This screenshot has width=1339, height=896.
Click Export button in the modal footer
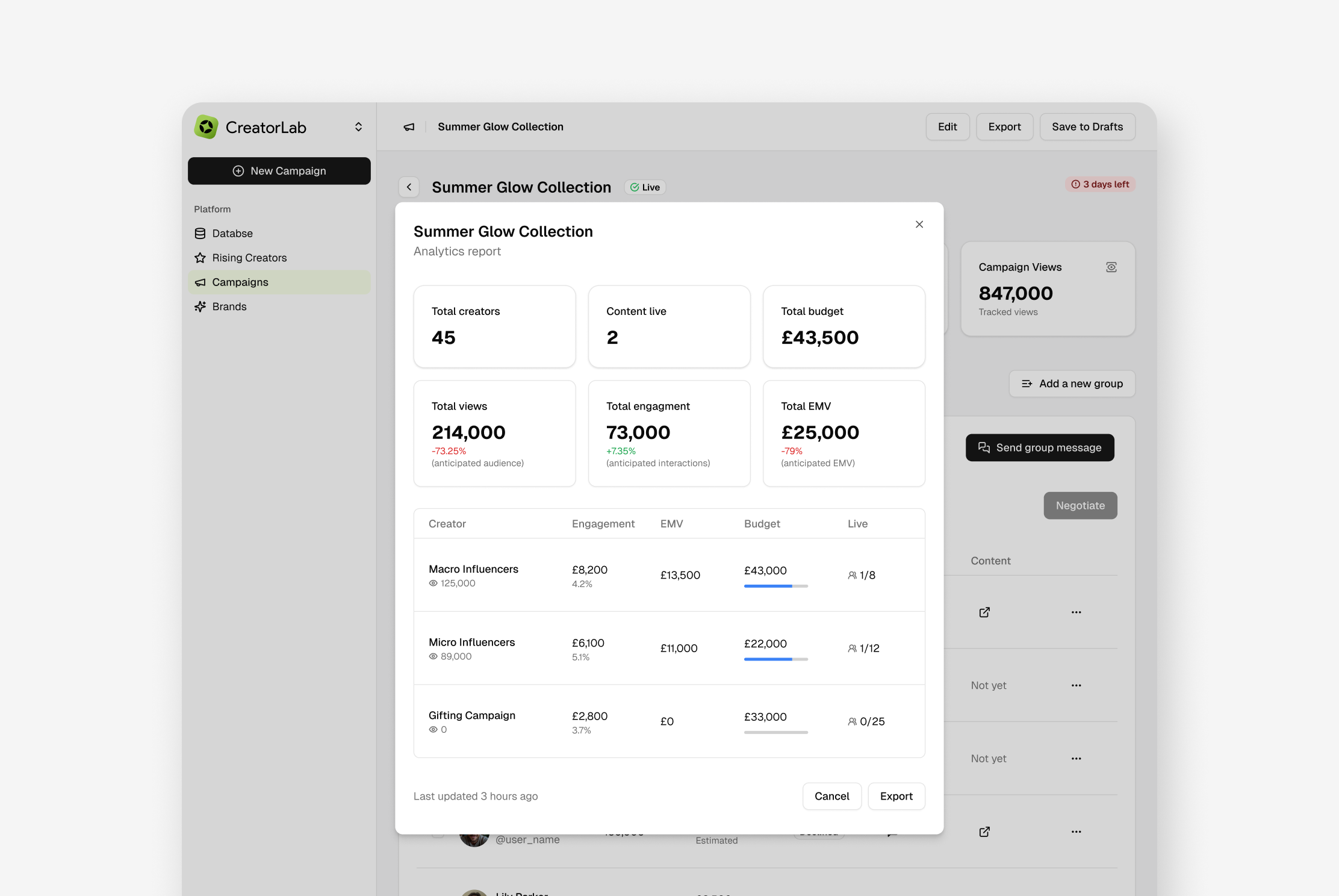[896, 796]
